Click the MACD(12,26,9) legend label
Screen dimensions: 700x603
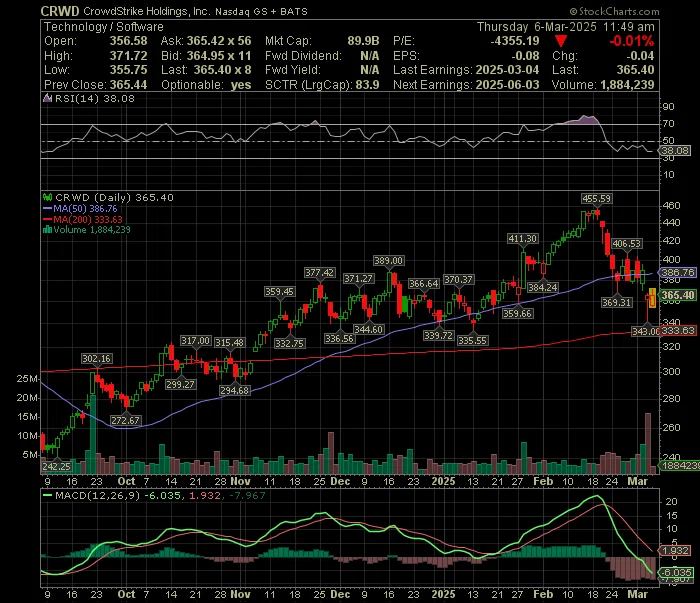click(97, 495)
